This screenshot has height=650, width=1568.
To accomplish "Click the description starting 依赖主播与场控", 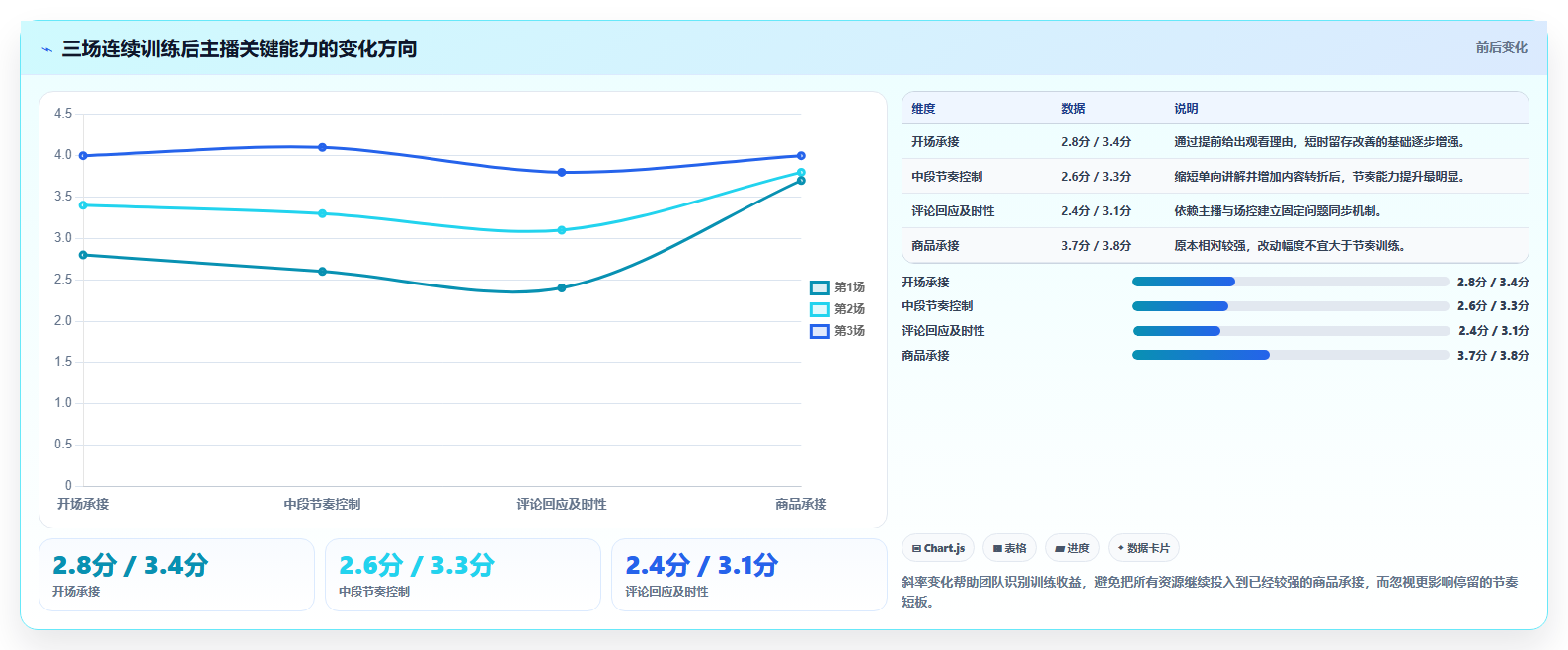I will (x=1280, y=211).
